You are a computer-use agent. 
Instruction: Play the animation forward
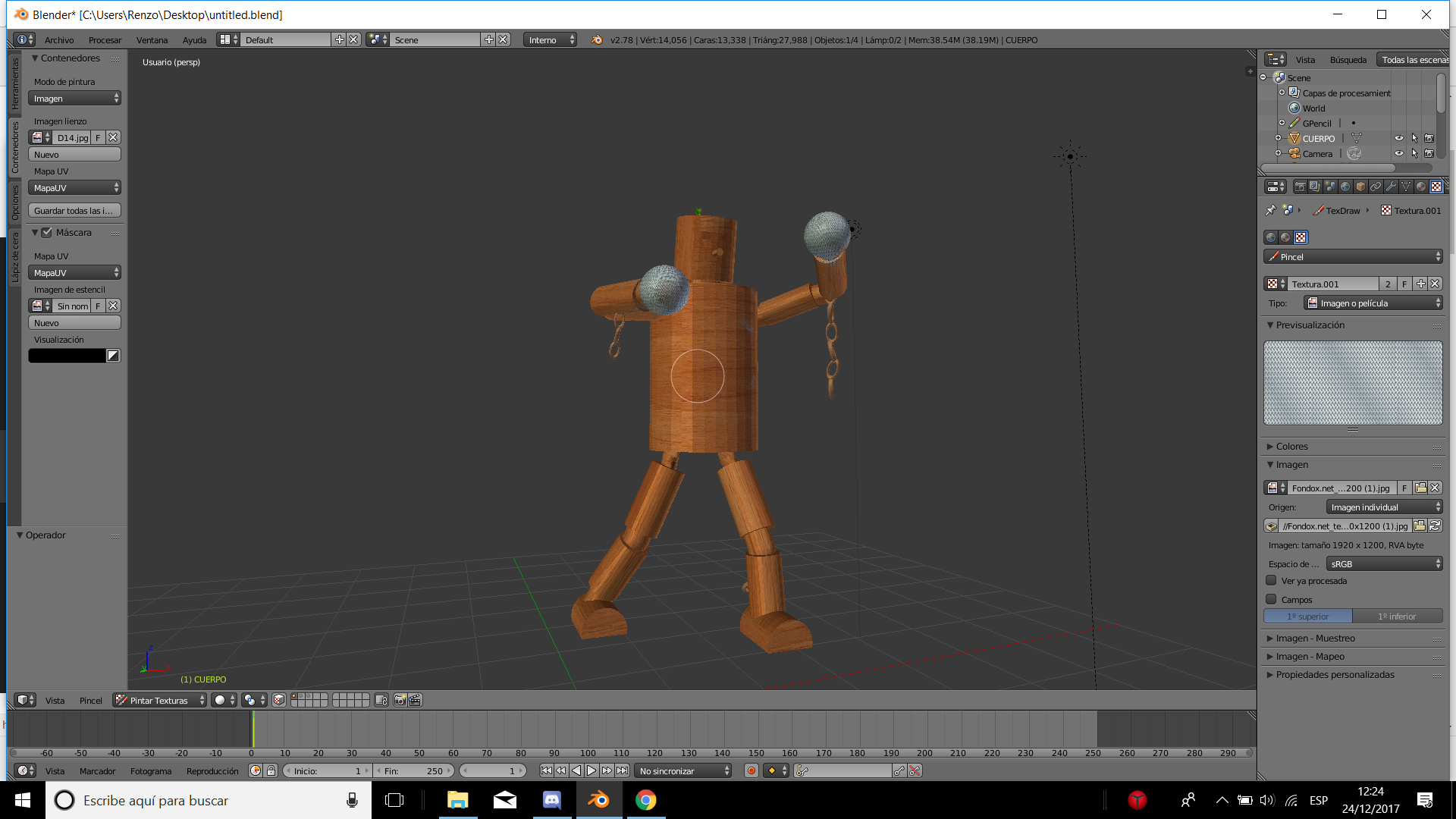click(x=591, y=770)
